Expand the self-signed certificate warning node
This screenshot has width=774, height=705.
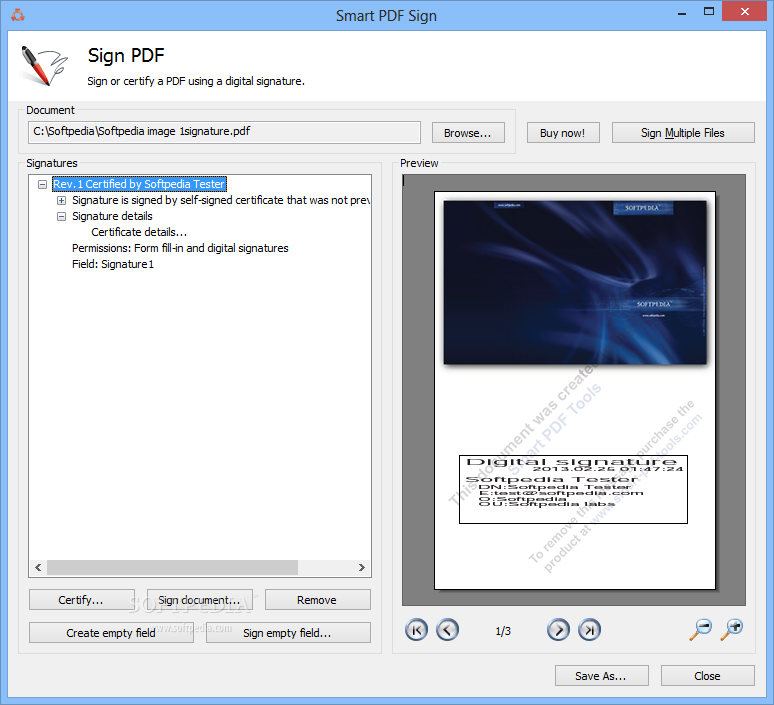click(x=61, y=200)
